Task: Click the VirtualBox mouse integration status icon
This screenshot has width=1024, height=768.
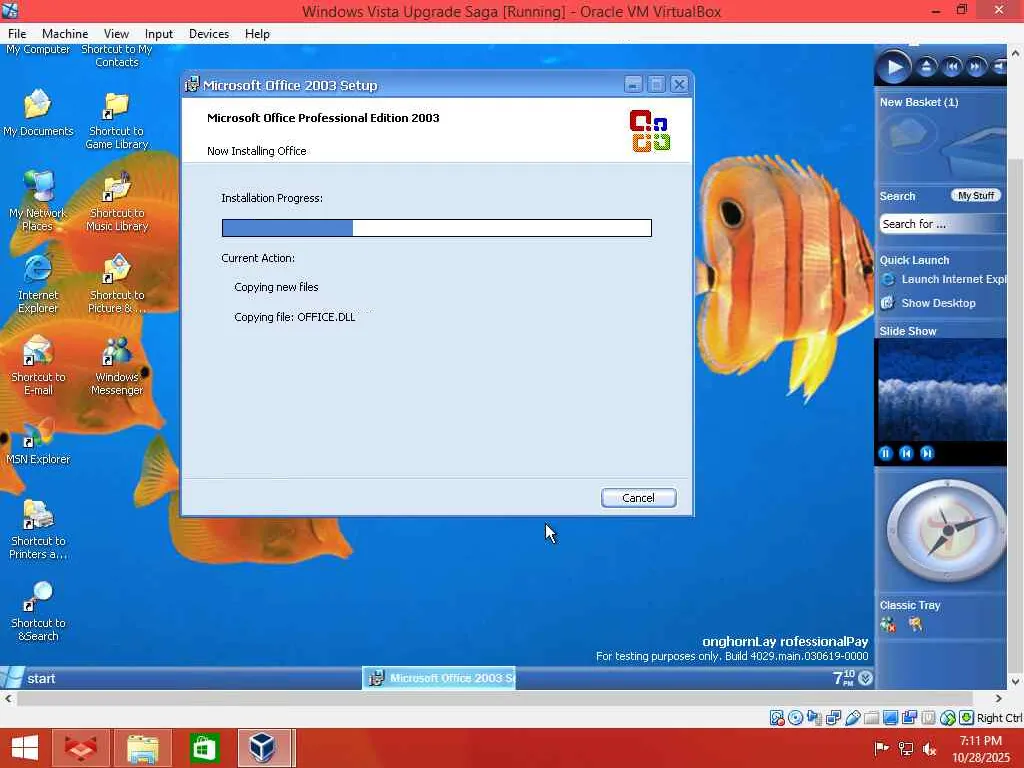Action: (x=948, y=718)
